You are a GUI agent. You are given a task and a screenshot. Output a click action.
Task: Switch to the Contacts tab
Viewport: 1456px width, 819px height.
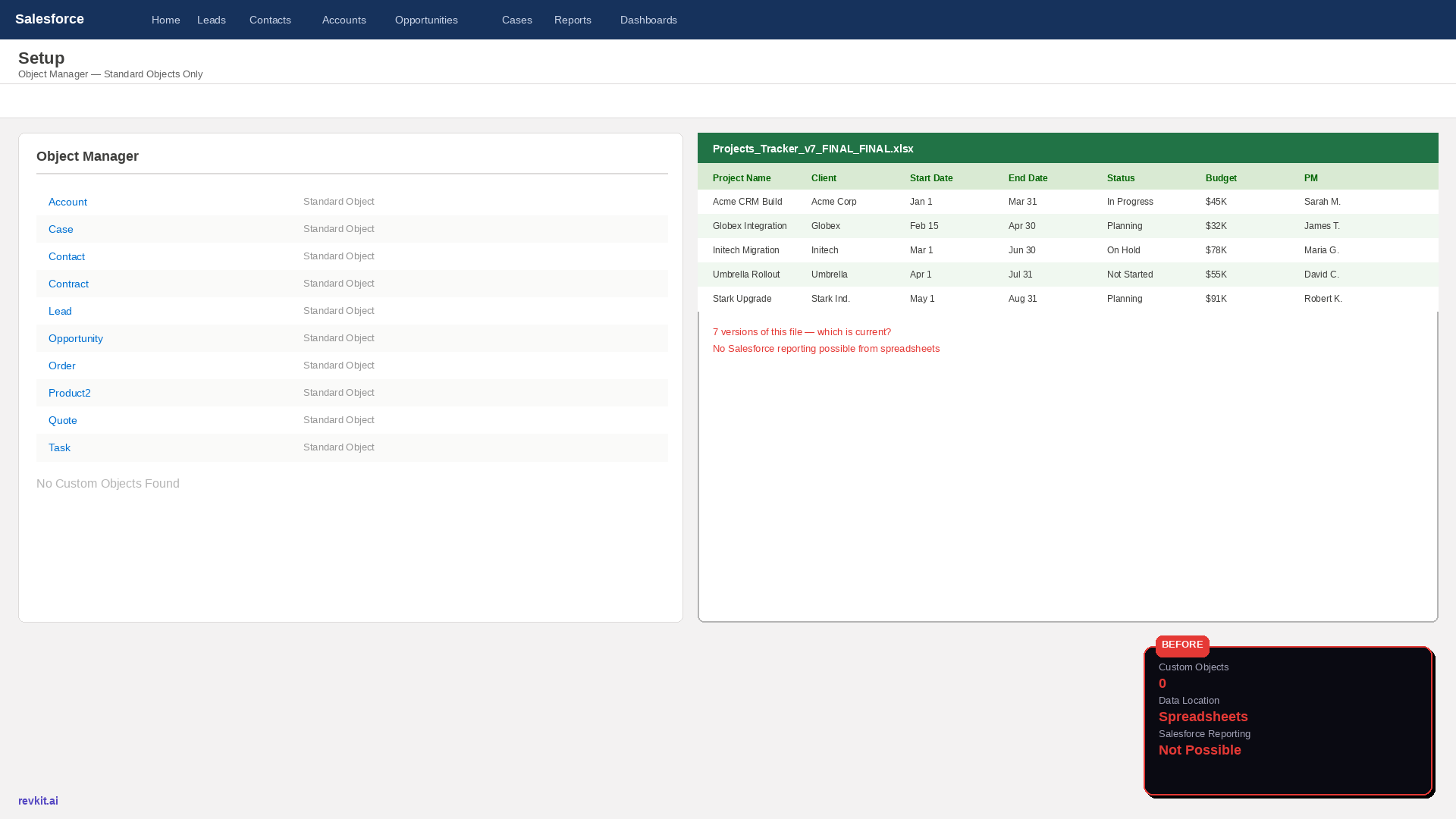coord(270,20)
